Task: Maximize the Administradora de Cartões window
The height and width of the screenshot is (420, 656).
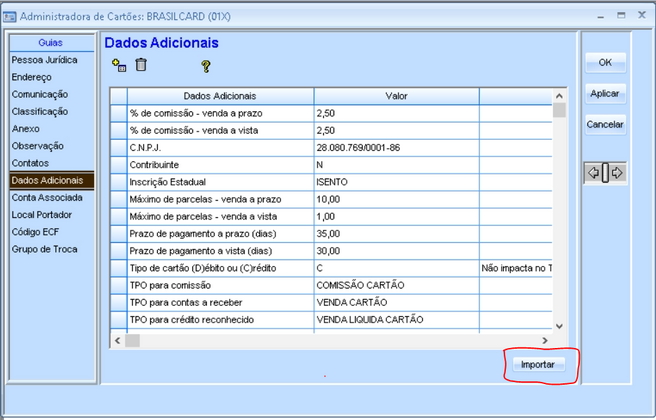Action: tap(621, 15)
